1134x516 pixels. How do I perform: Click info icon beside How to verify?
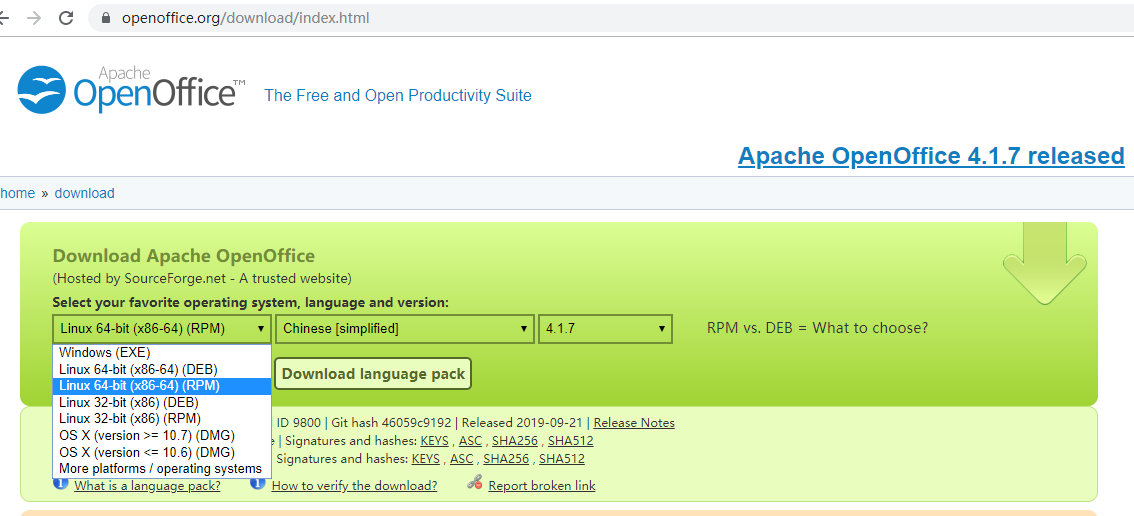point(257,483)
